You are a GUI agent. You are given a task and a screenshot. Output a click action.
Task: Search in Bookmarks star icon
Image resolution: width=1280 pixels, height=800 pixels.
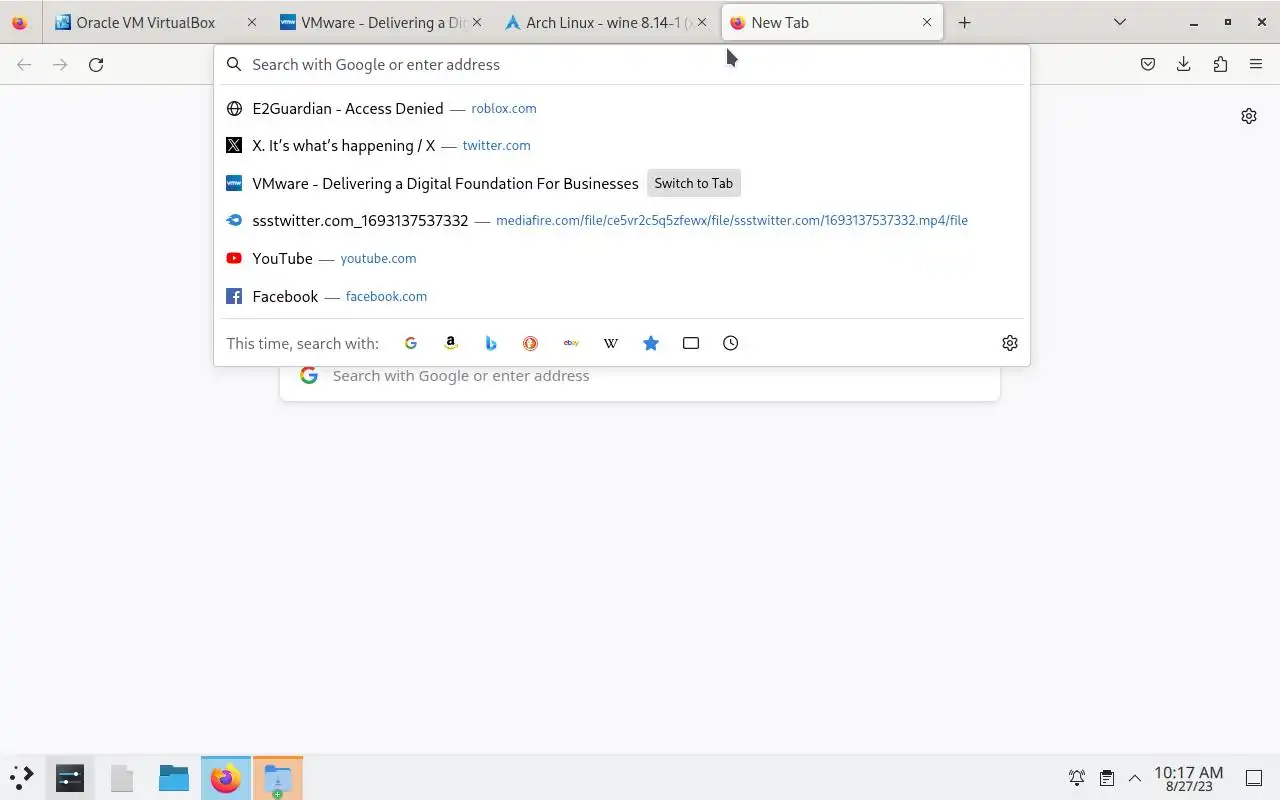coord(651,343)
